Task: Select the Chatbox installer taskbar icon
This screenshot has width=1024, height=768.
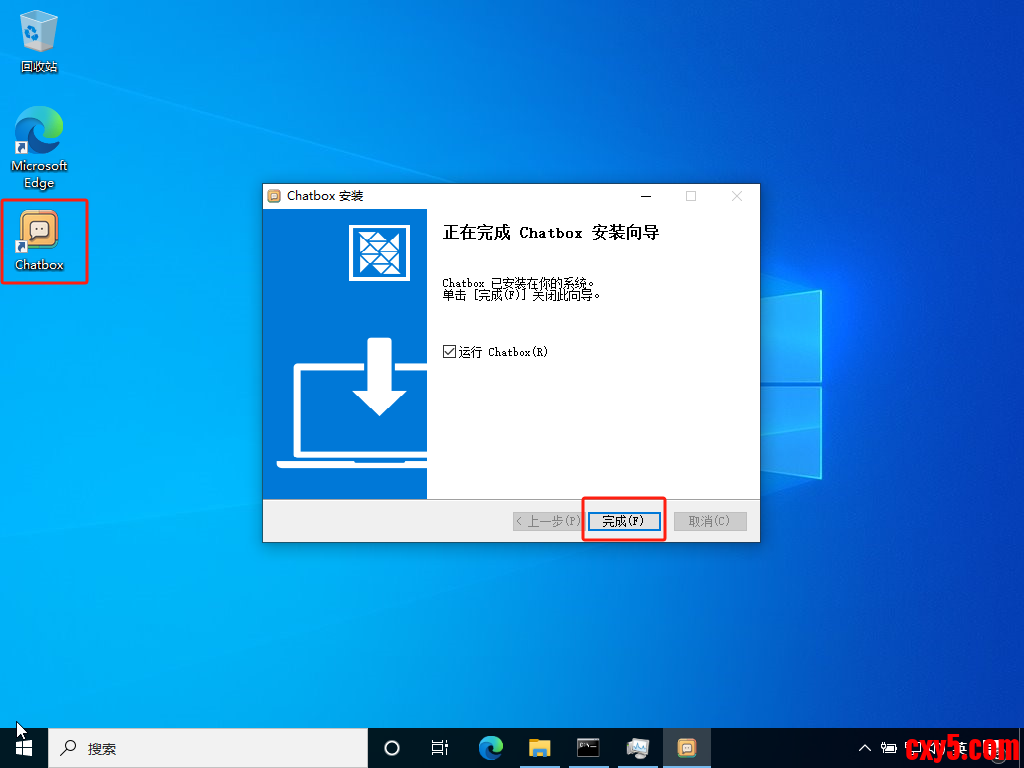Action: 686,747
